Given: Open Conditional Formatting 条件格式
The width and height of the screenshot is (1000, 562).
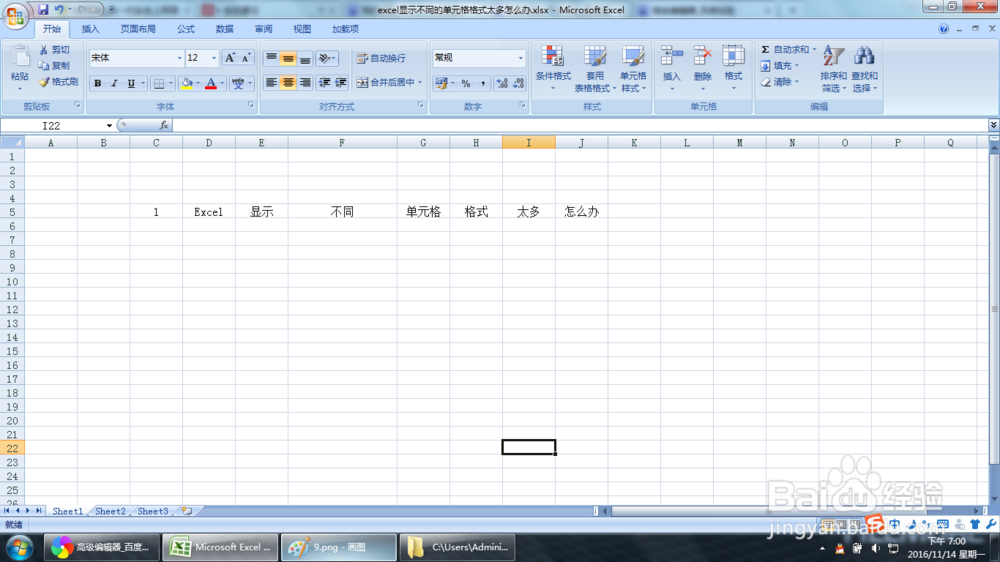Looking at the screenshot, I should [553, 68].
